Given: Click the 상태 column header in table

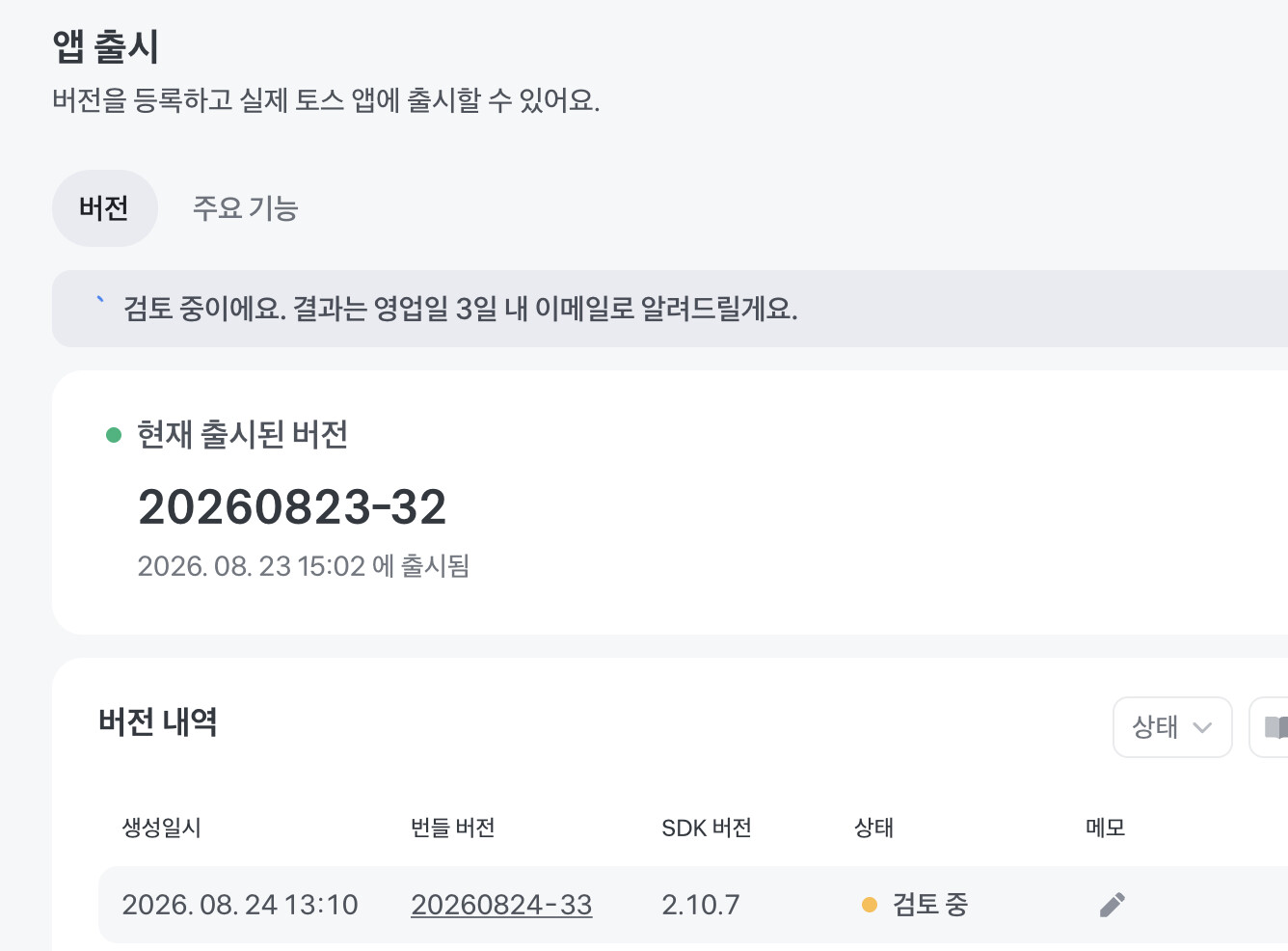Looking at the screenshot, I should [x=873, y=828].
